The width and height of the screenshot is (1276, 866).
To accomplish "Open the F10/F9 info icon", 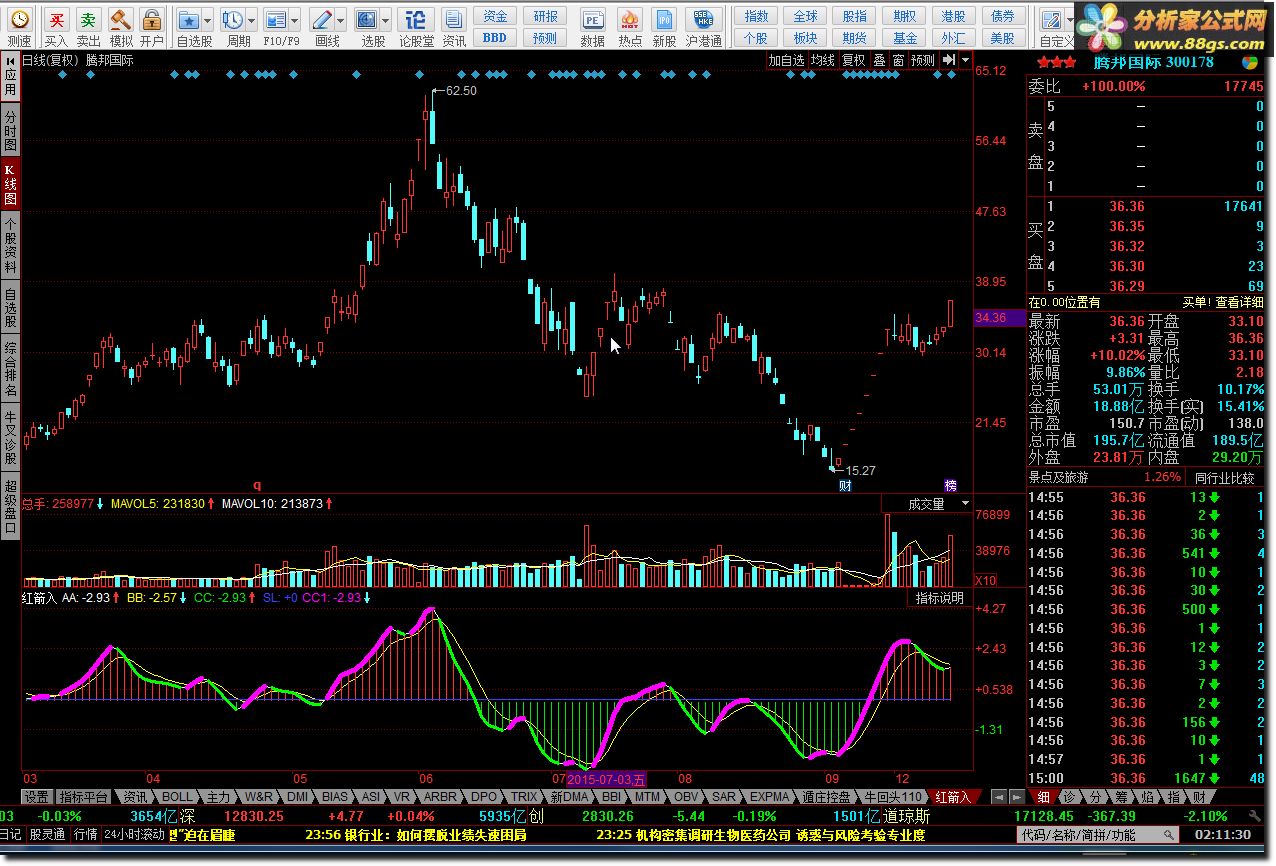I will [275, 19].
